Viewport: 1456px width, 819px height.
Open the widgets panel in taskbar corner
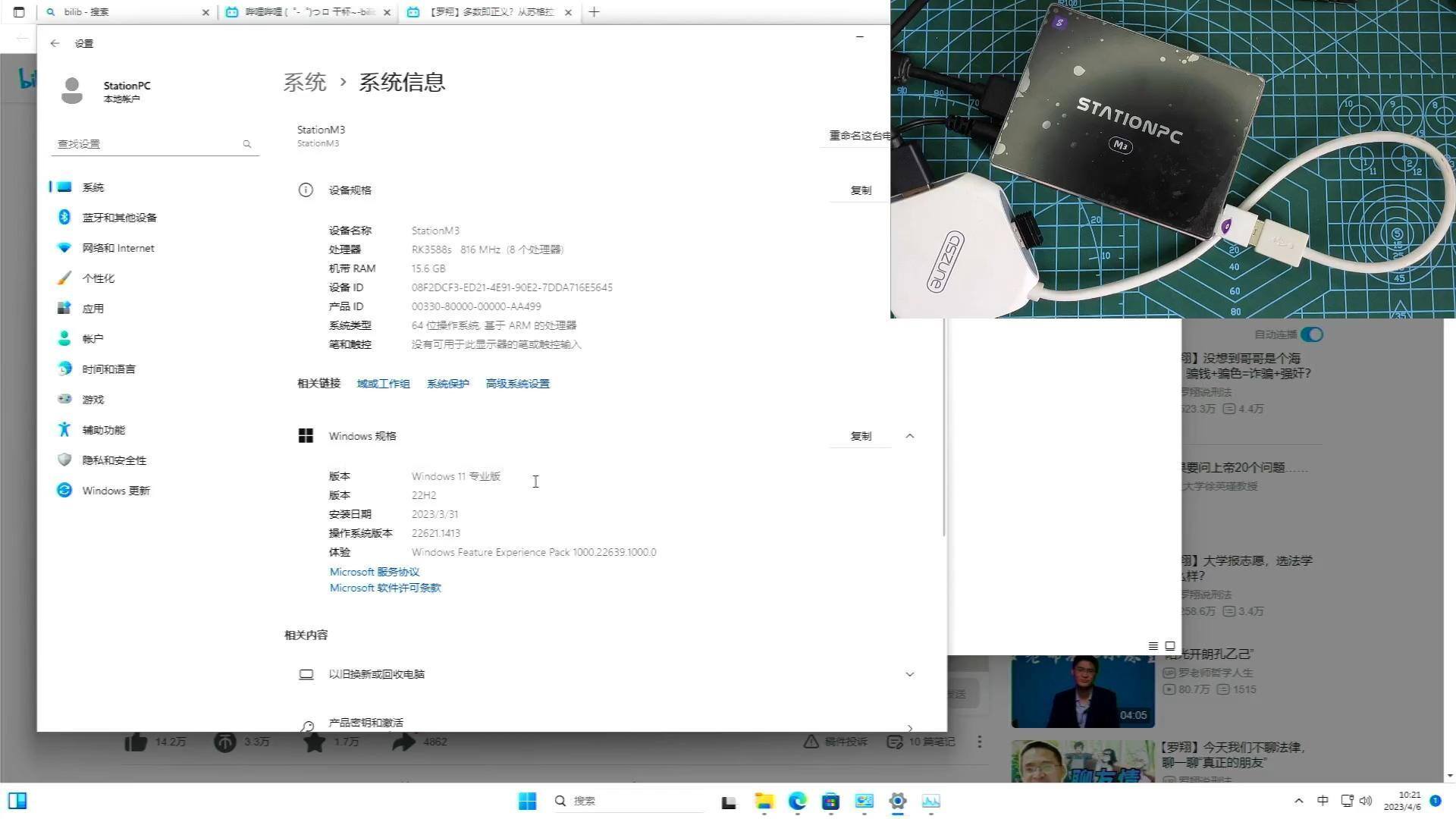tap(17, 801)
